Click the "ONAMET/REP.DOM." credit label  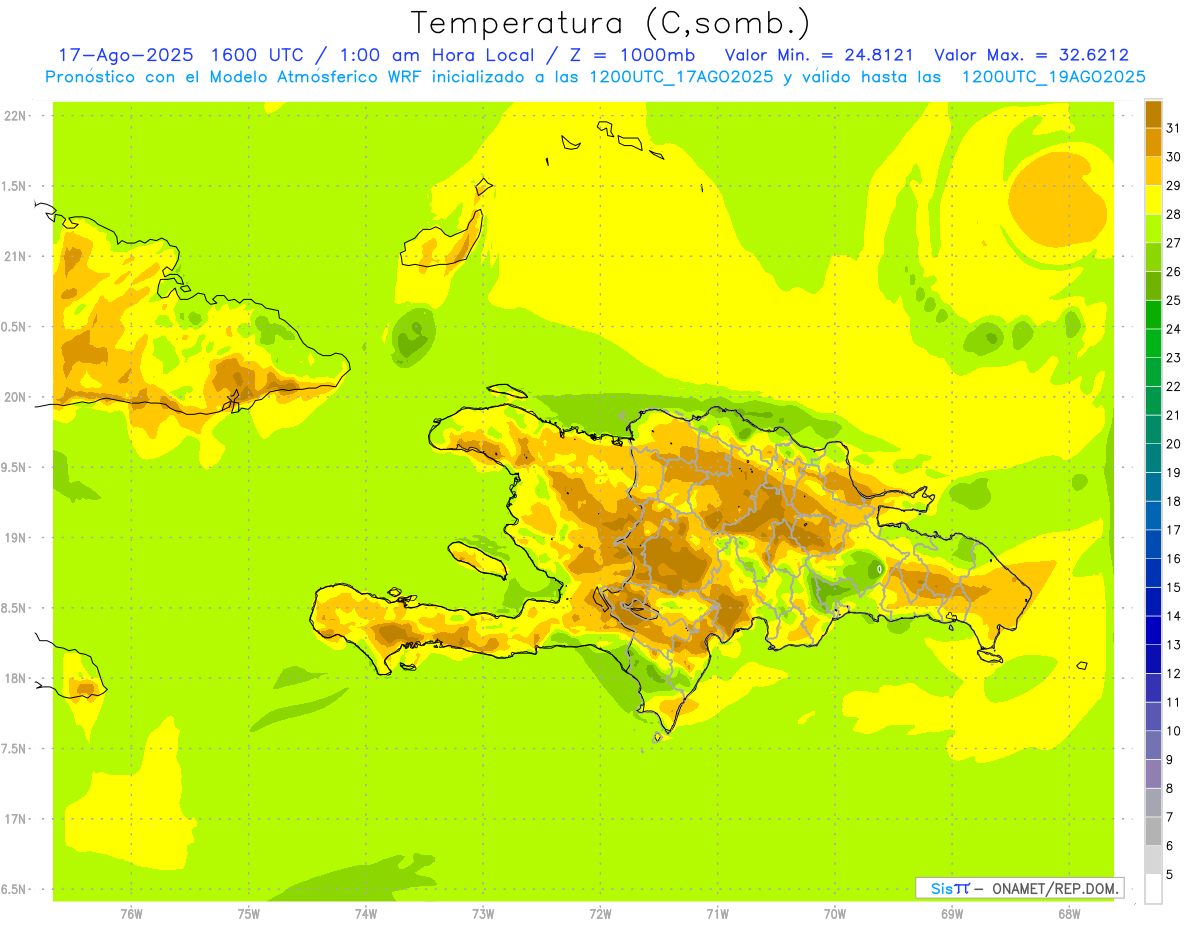tap(1055, 888)
